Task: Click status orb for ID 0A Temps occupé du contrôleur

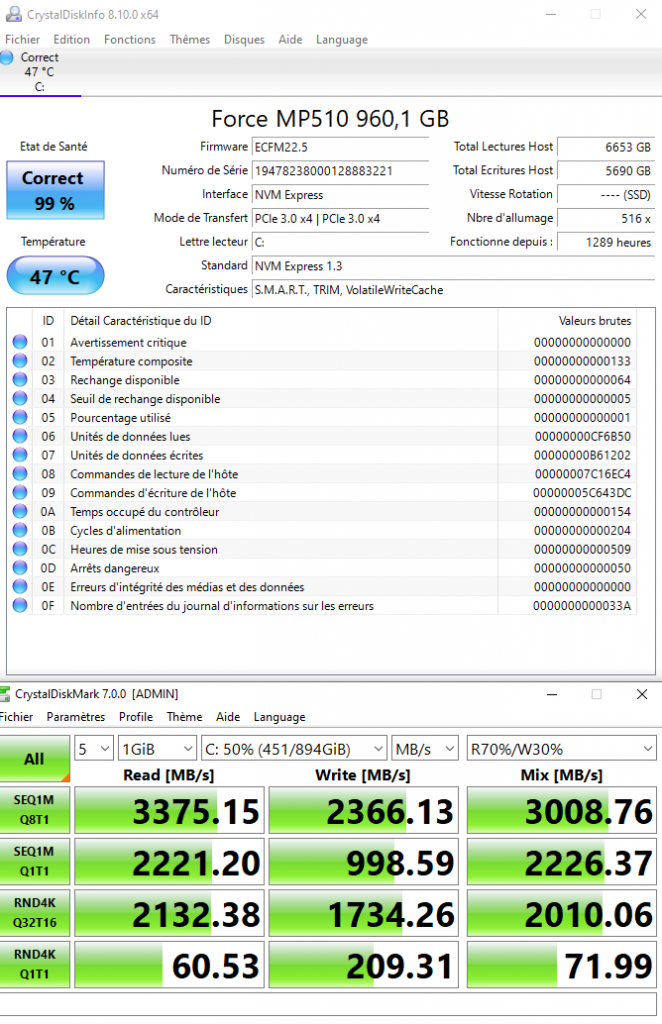Action: click(20, 511)
